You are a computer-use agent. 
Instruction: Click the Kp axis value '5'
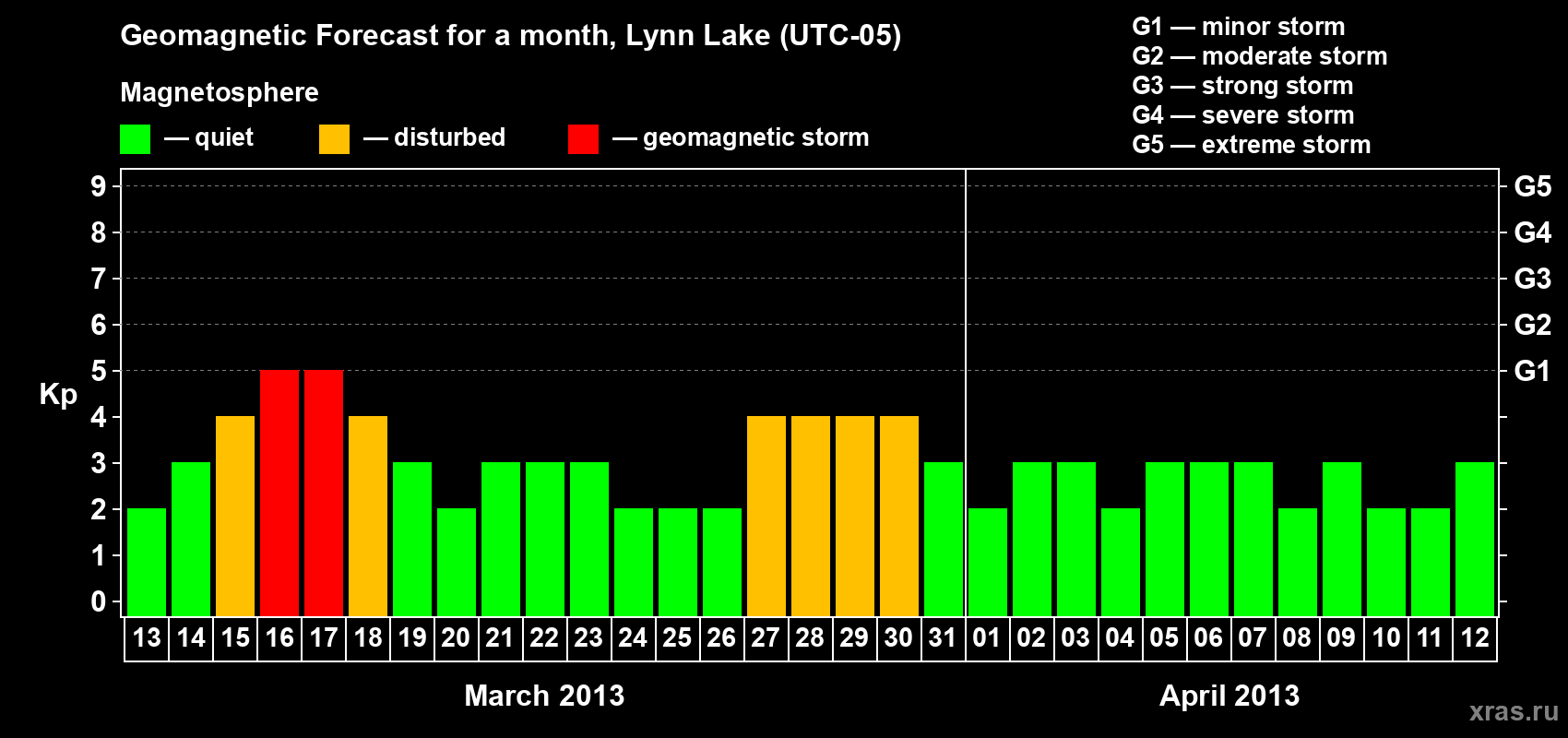[x=99, y=371]
